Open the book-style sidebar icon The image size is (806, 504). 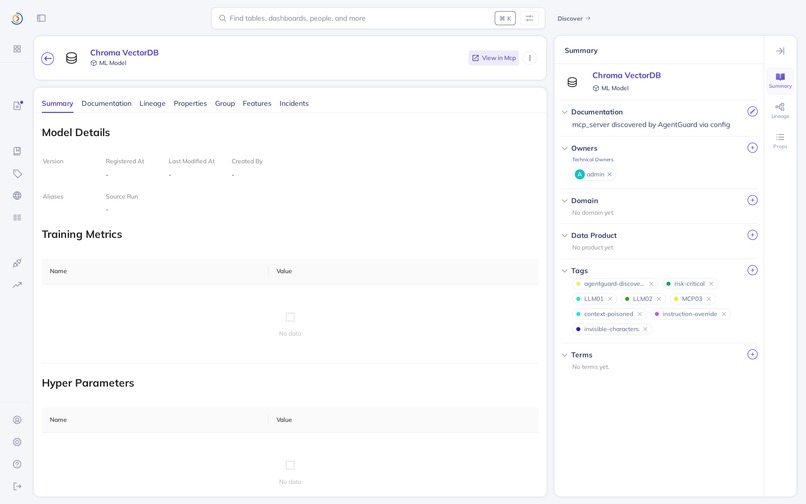(17, 151)
